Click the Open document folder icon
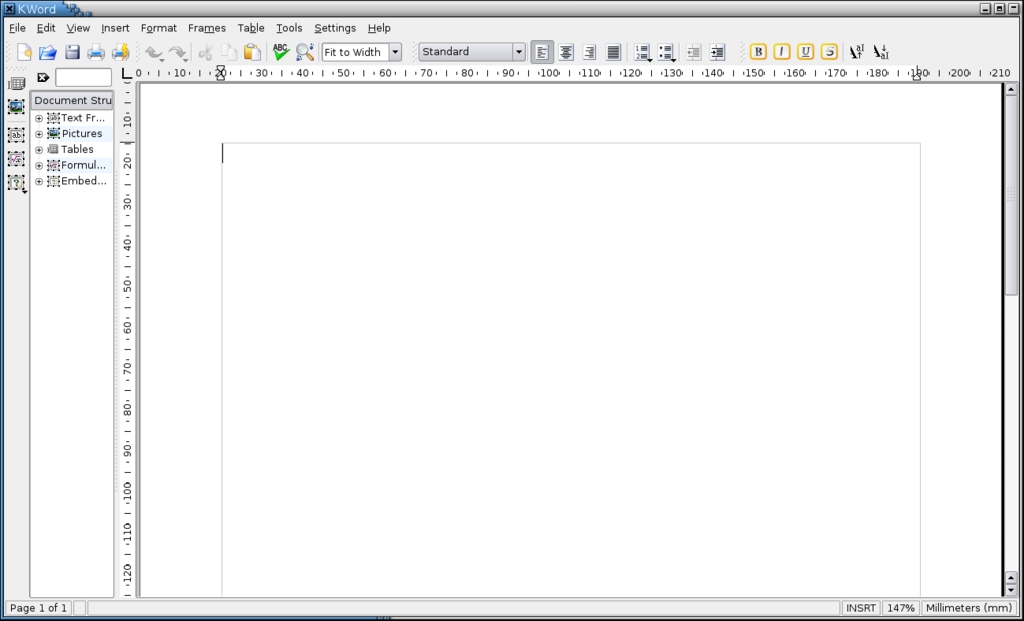 (47, 52)
